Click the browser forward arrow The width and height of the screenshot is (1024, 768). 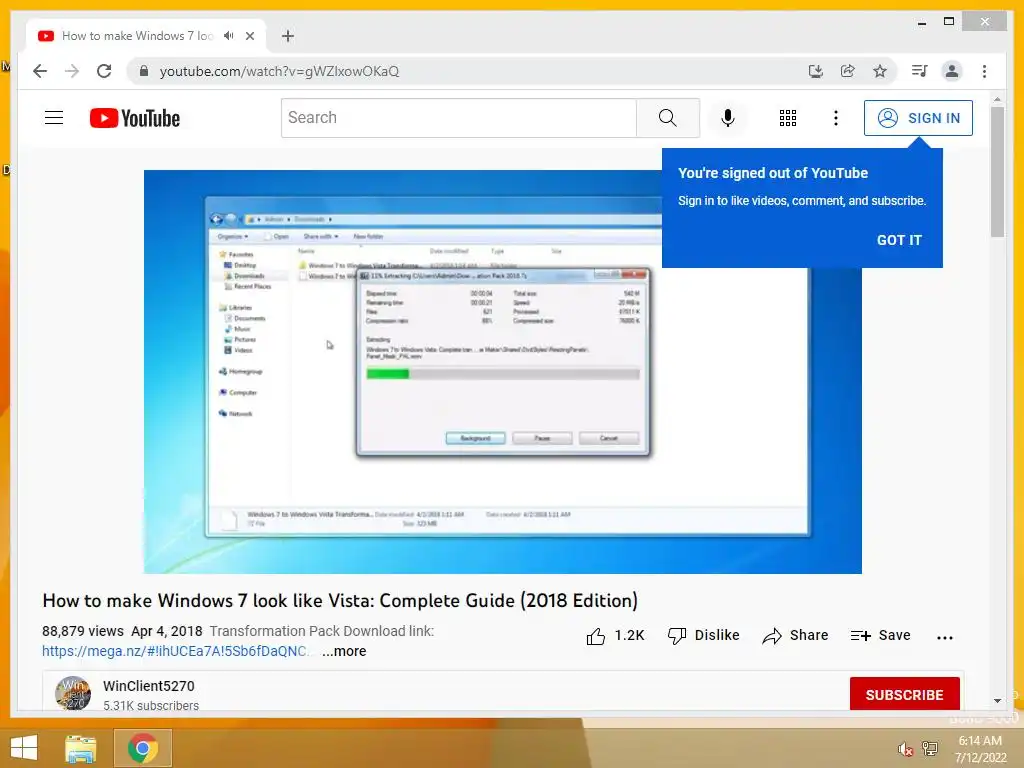pyautogui.click(x=72, y=71)
